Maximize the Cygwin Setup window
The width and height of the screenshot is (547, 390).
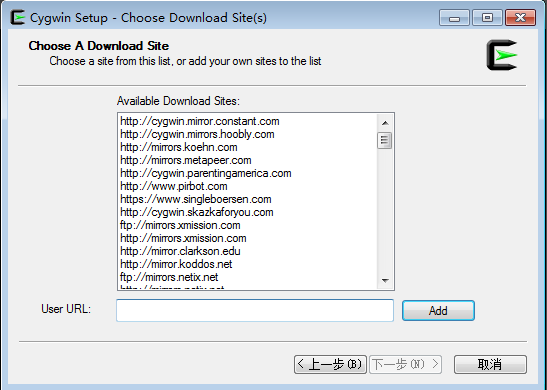point(487,17)
